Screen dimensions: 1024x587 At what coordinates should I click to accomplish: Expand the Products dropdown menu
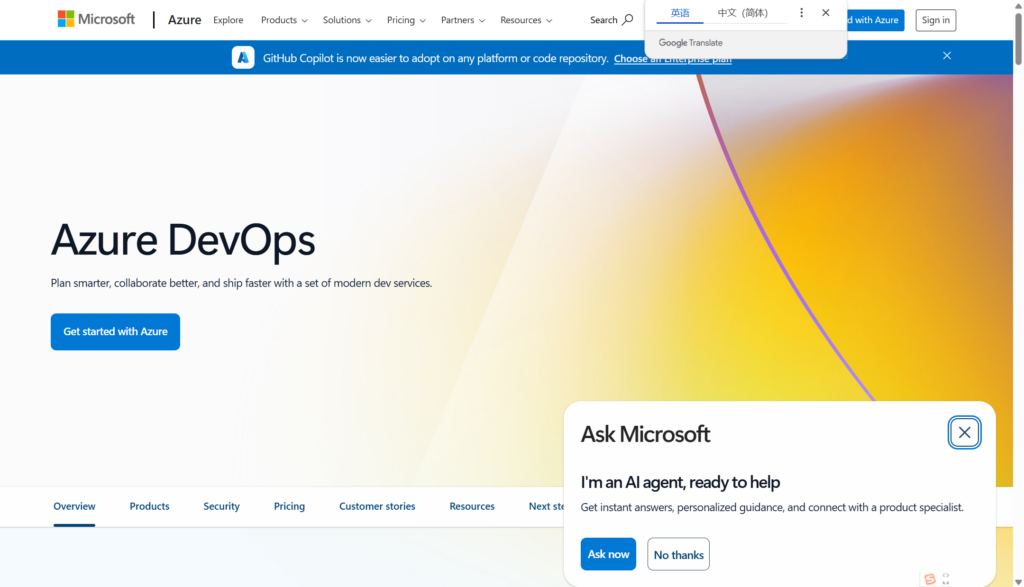284,20
